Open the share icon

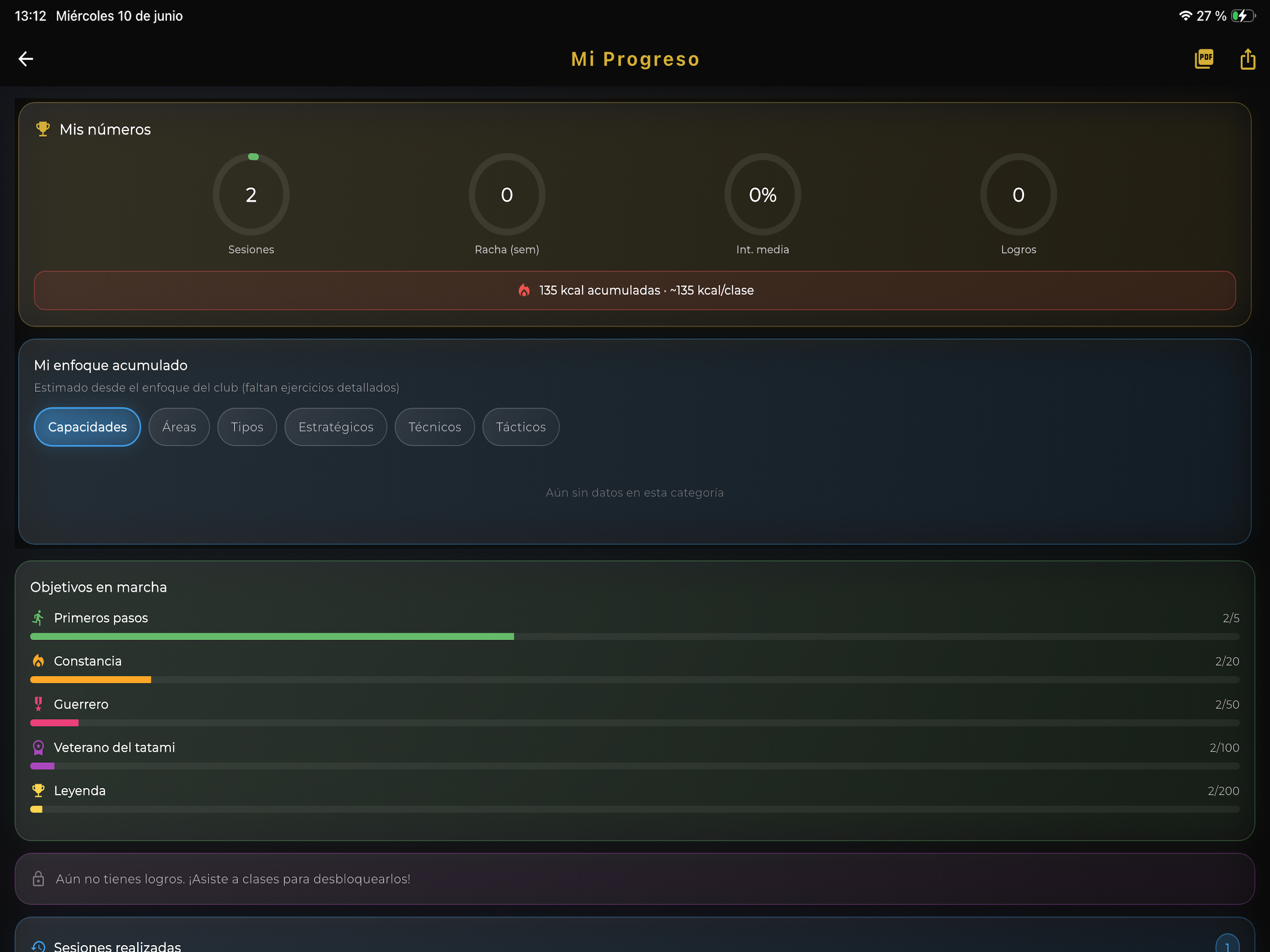point(1248,59)
